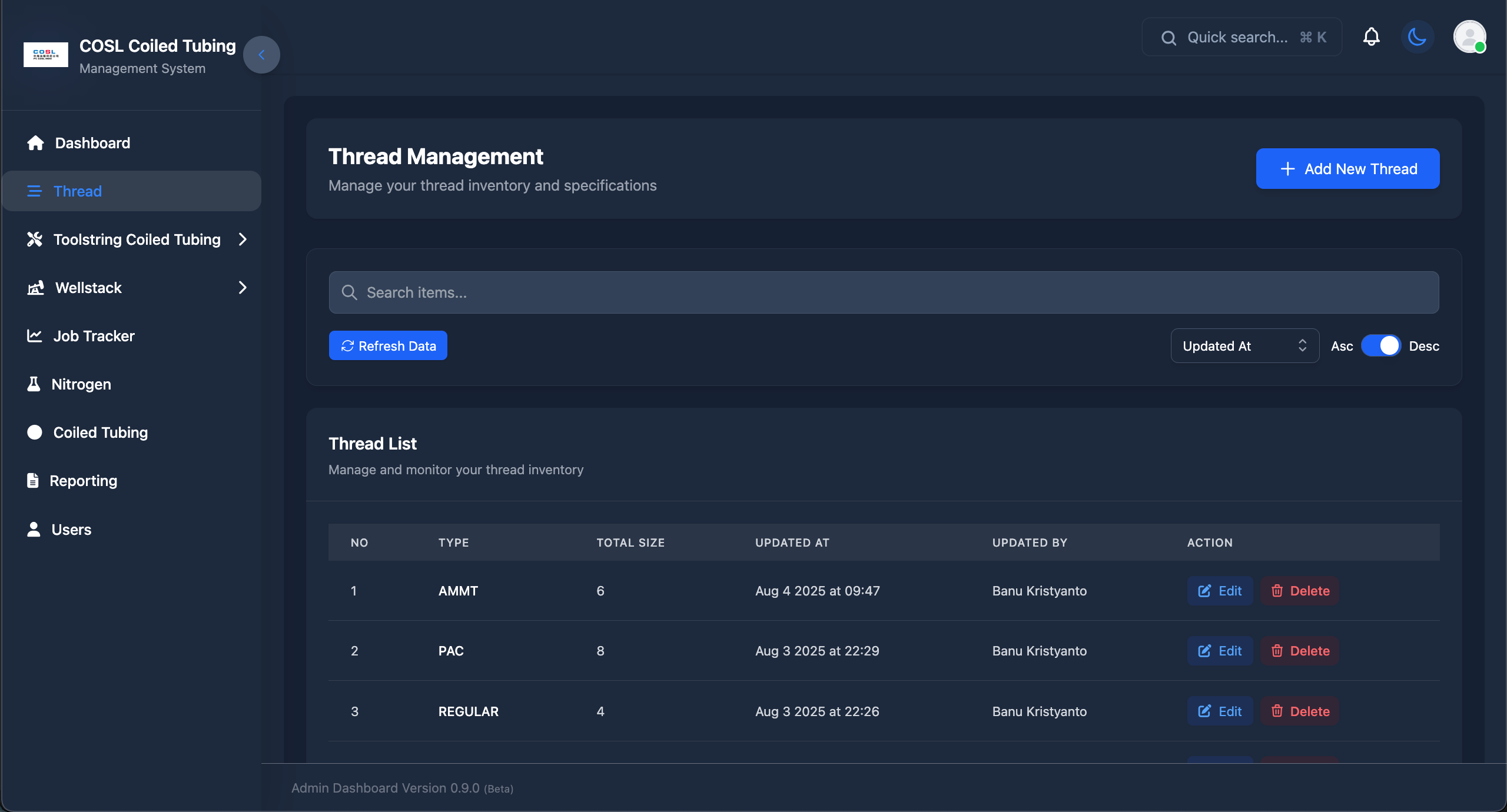Open the Dashboard section via home icon
Image resolution: width=1507 pixels, height=812 pixels.
pos(35,142)
